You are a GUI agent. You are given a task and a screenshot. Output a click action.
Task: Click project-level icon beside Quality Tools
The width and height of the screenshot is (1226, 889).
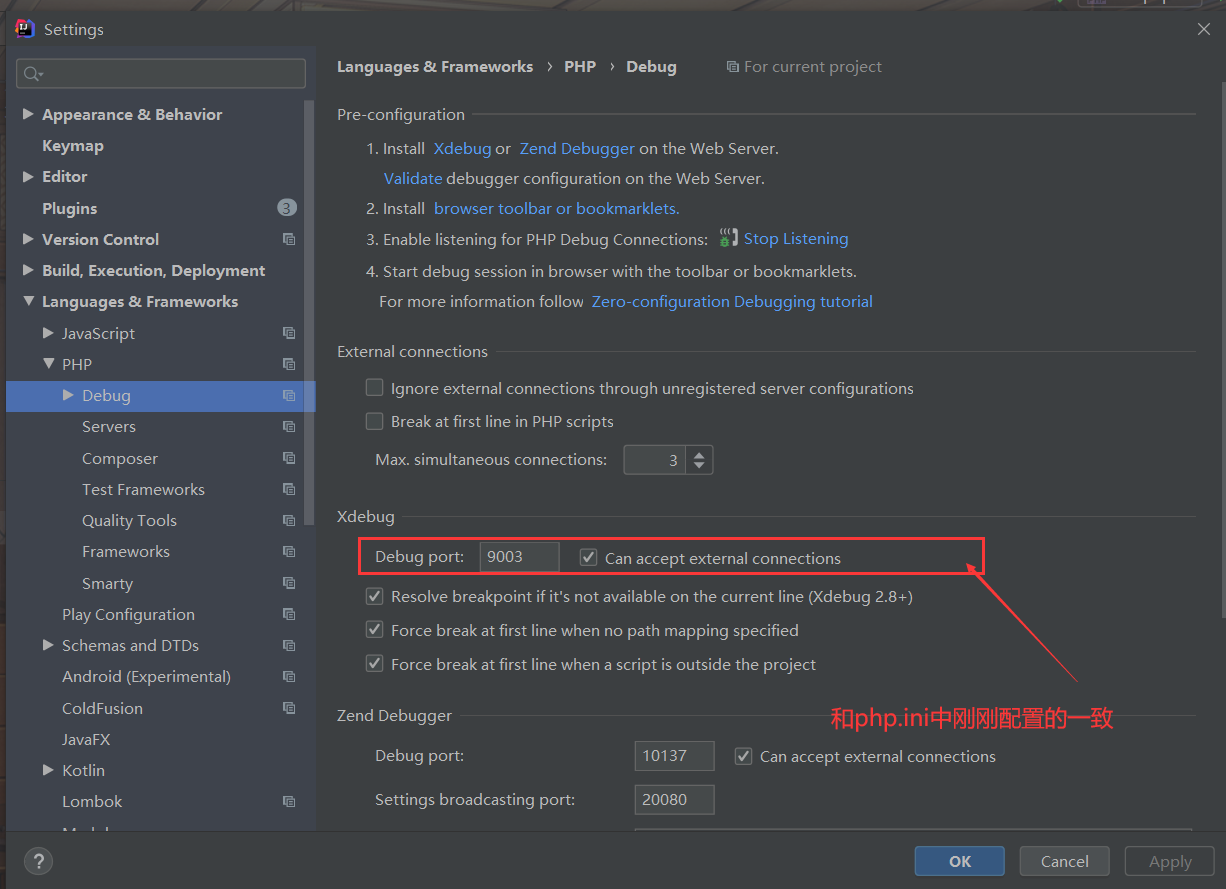coord(289,520)
